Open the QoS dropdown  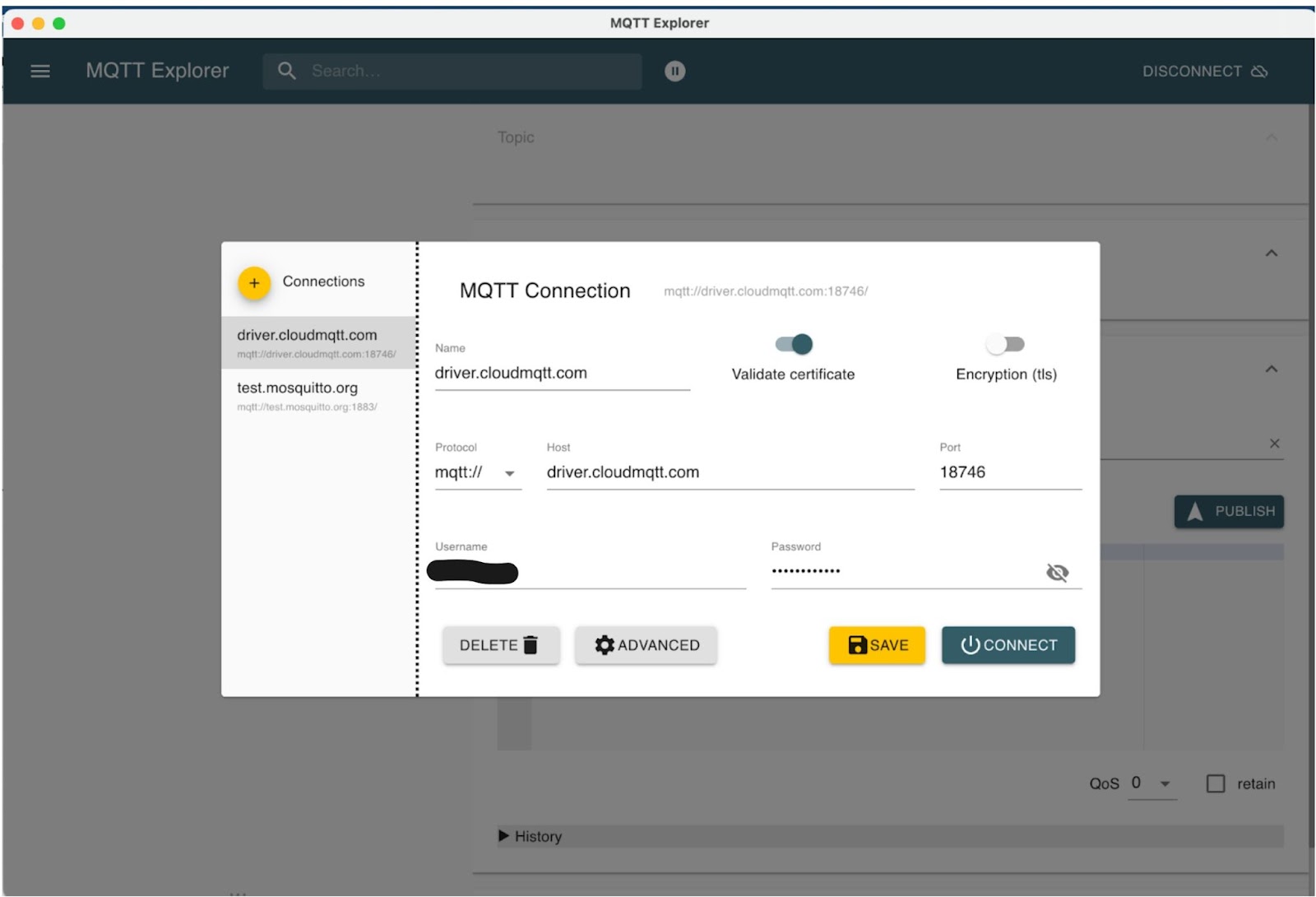1151,783
